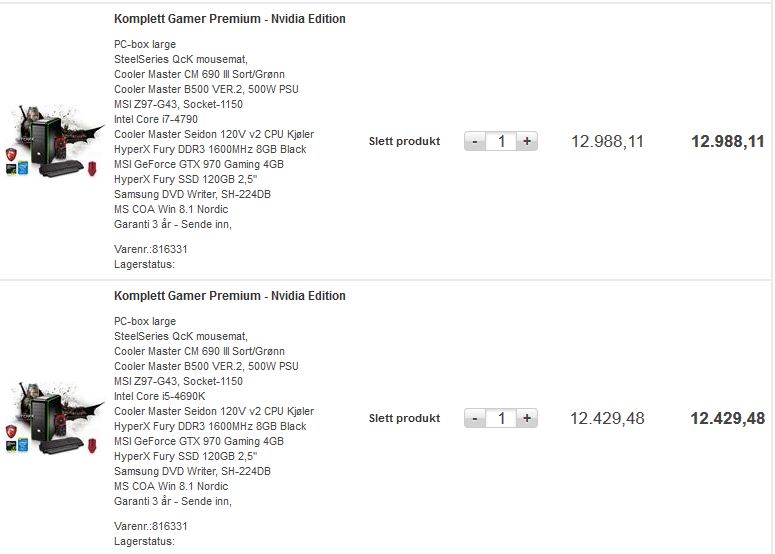Decrease quantity of the i5-4690K computer
The width and height of the screenshot is (775, 554).
[x=474, y=418]
